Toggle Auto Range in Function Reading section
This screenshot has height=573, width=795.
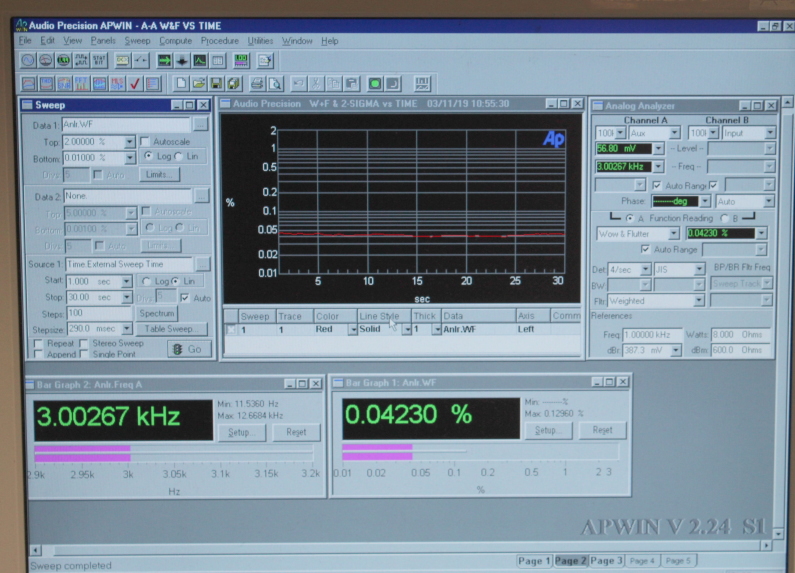(645, 249)
